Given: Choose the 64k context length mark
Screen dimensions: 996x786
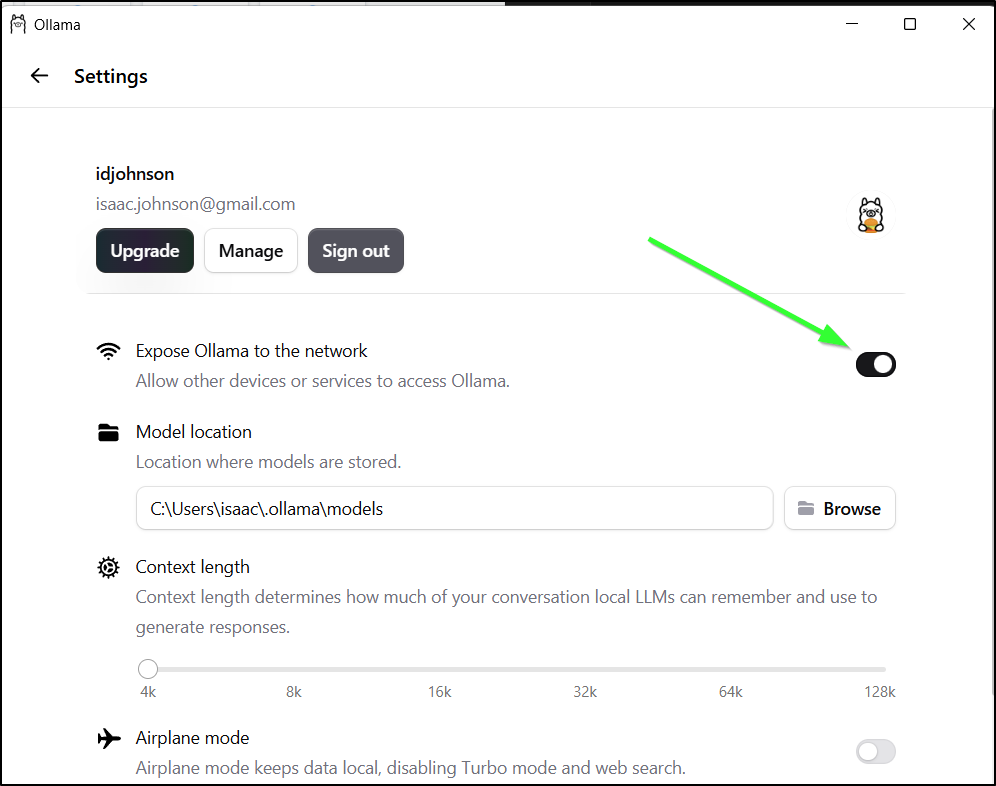Looking at the screenshot, I should point(730,692).
